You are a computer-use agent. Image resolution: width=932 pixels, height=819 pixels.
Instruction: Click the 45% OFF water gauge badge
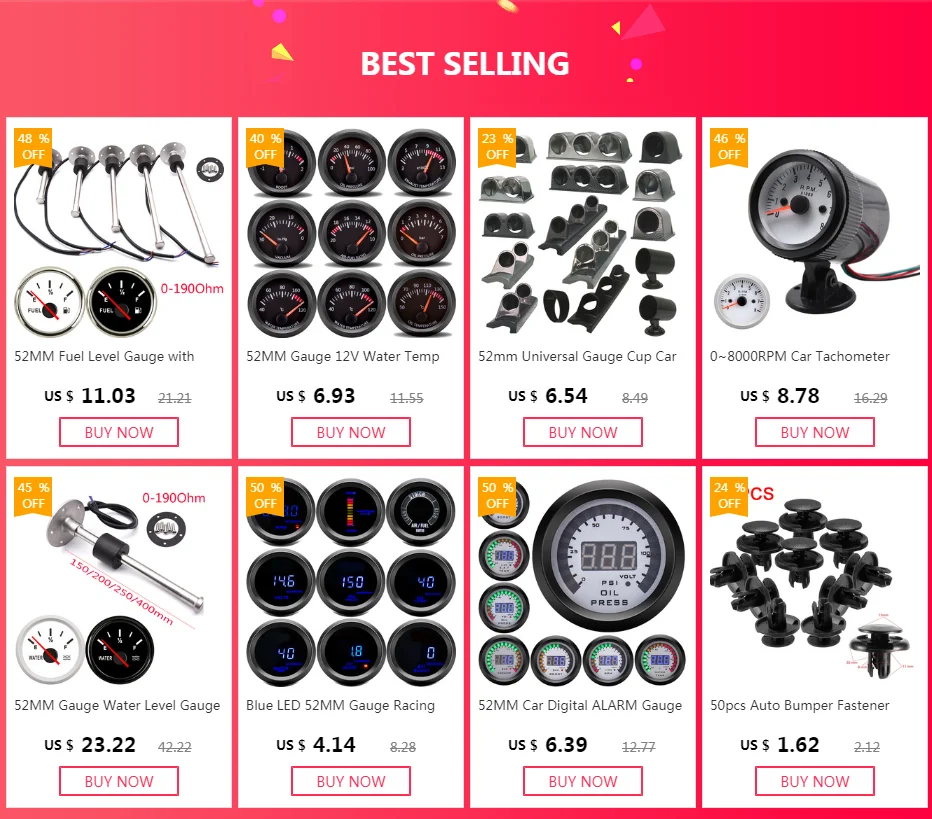click(x=33, y=496)
